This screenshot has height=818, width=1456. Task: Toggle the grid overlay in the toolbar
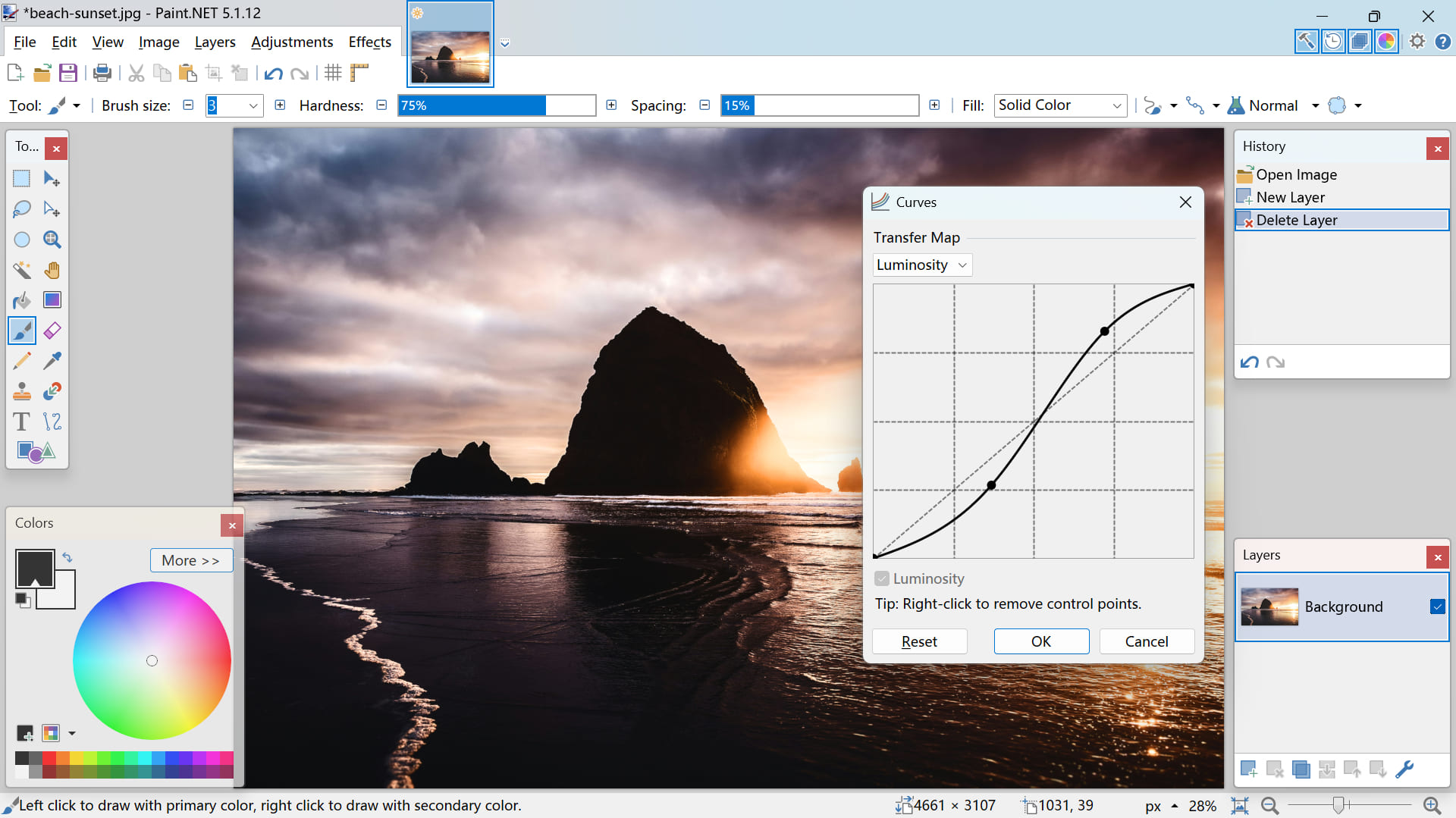(x=332, y=72)
